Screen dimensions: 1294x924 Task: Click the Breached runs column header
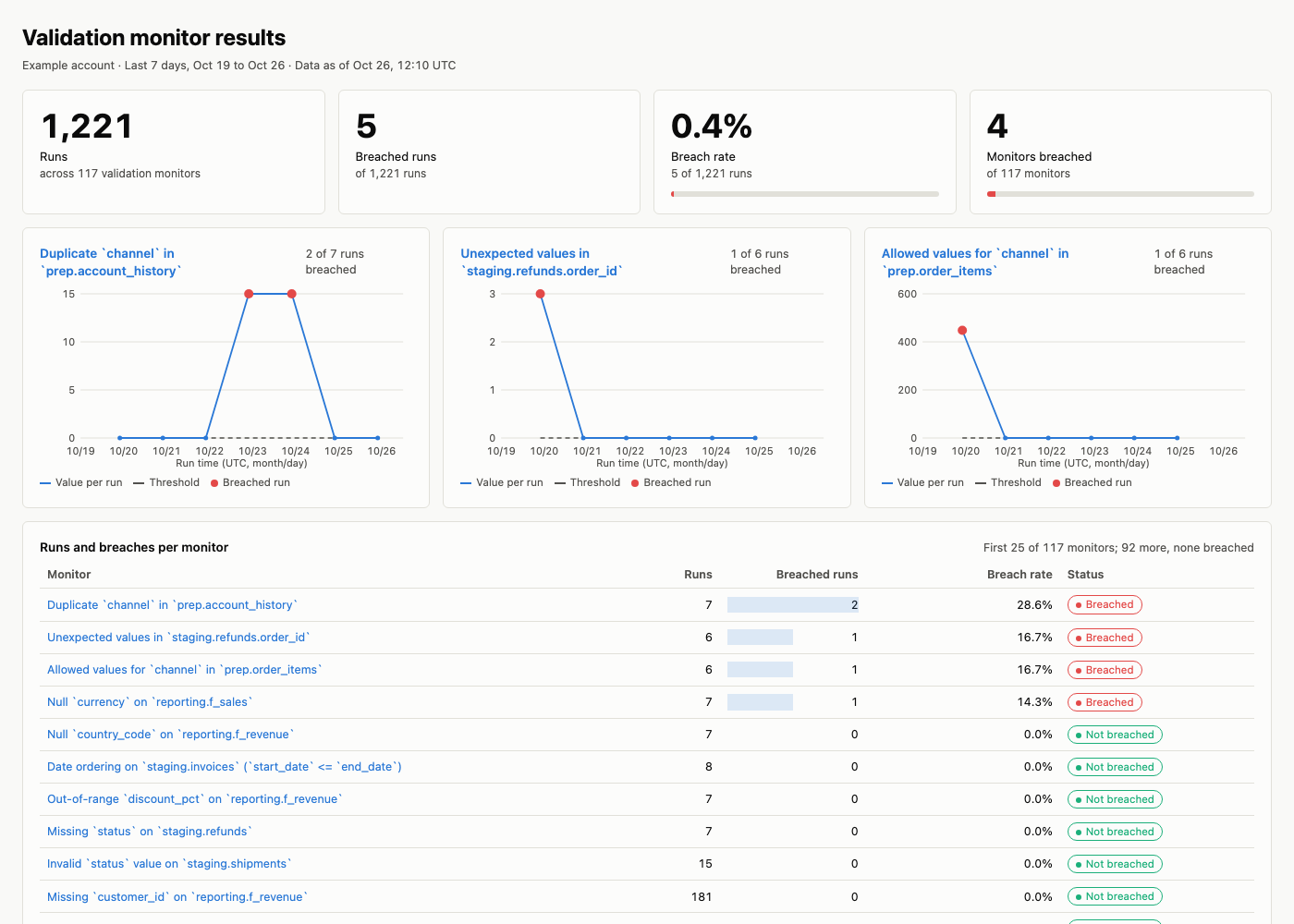(x=817, y=575)
